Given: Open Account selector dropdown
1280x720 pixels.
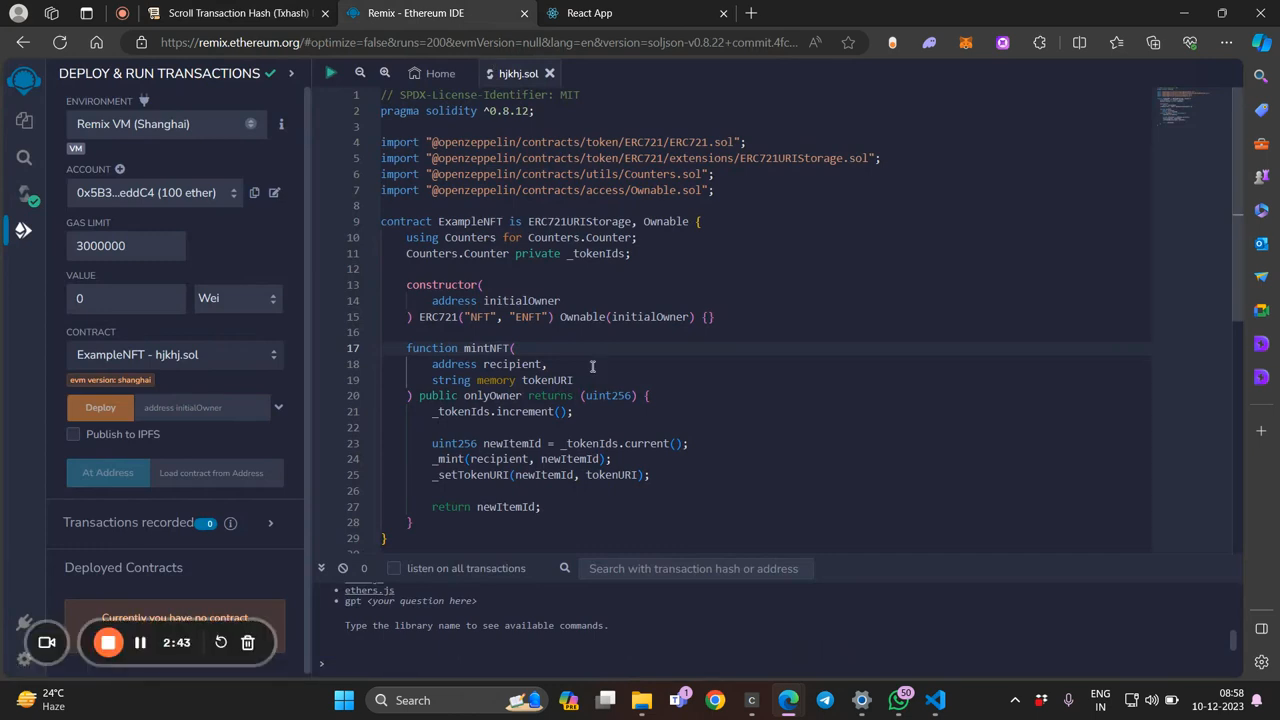Looking at the screenshot, I should (154, 192).
